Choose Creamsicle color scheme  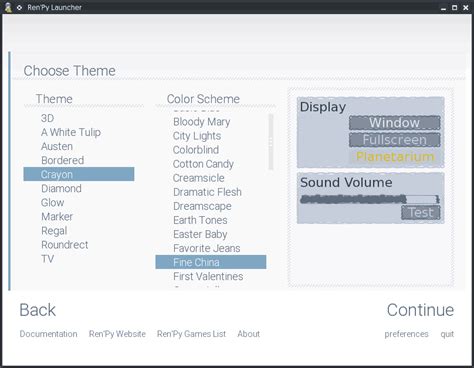(199, 178)
